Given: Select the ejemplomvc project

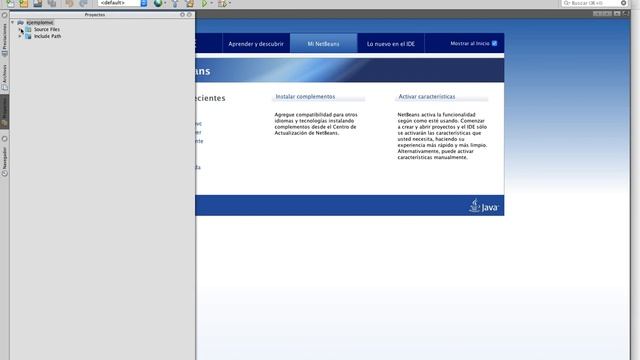Looking at the screenshot, I should [x=40, y=22].
